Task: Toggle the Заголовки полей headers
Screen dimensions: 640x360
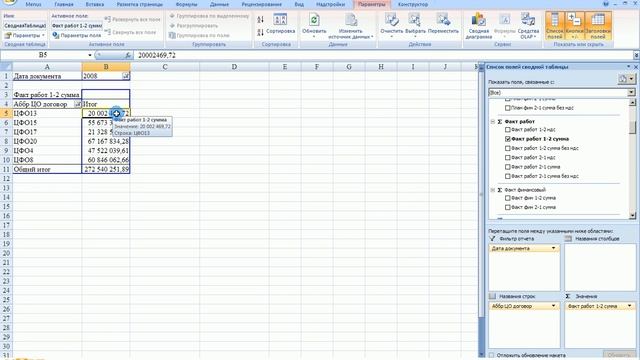Action: pyautogui.click(x=598, y=26)
